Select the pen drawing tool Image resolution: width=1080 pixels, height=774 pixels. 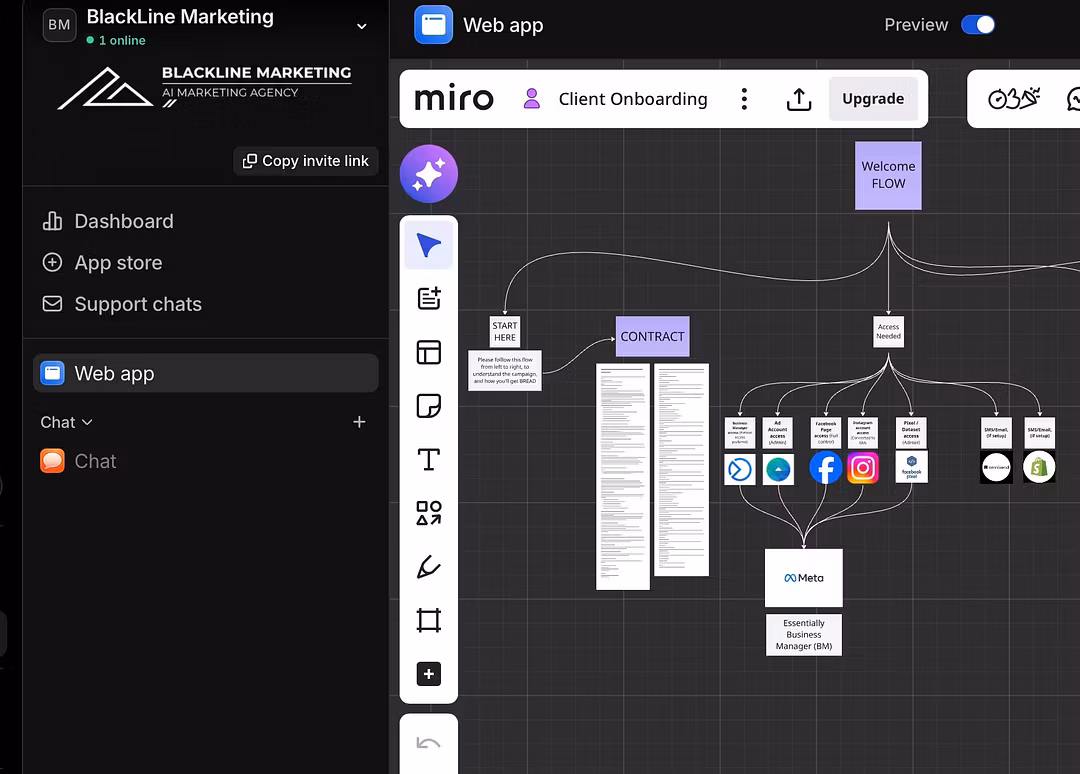pyautogui.click(x=428, y=567)
